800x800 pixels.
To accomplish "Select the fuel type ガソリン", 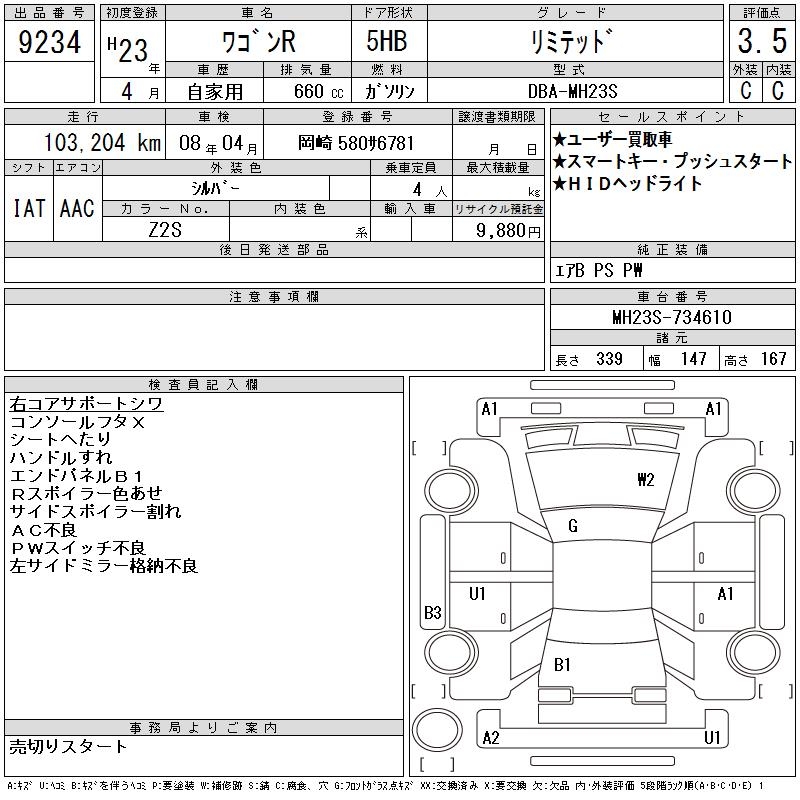I will click(390, 92).
